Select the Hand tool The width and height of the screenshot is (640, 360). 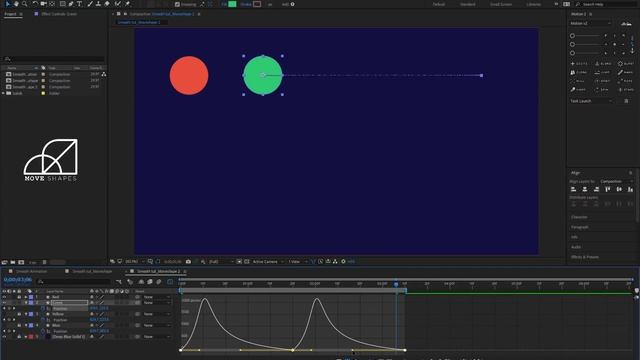click(16, 4)
